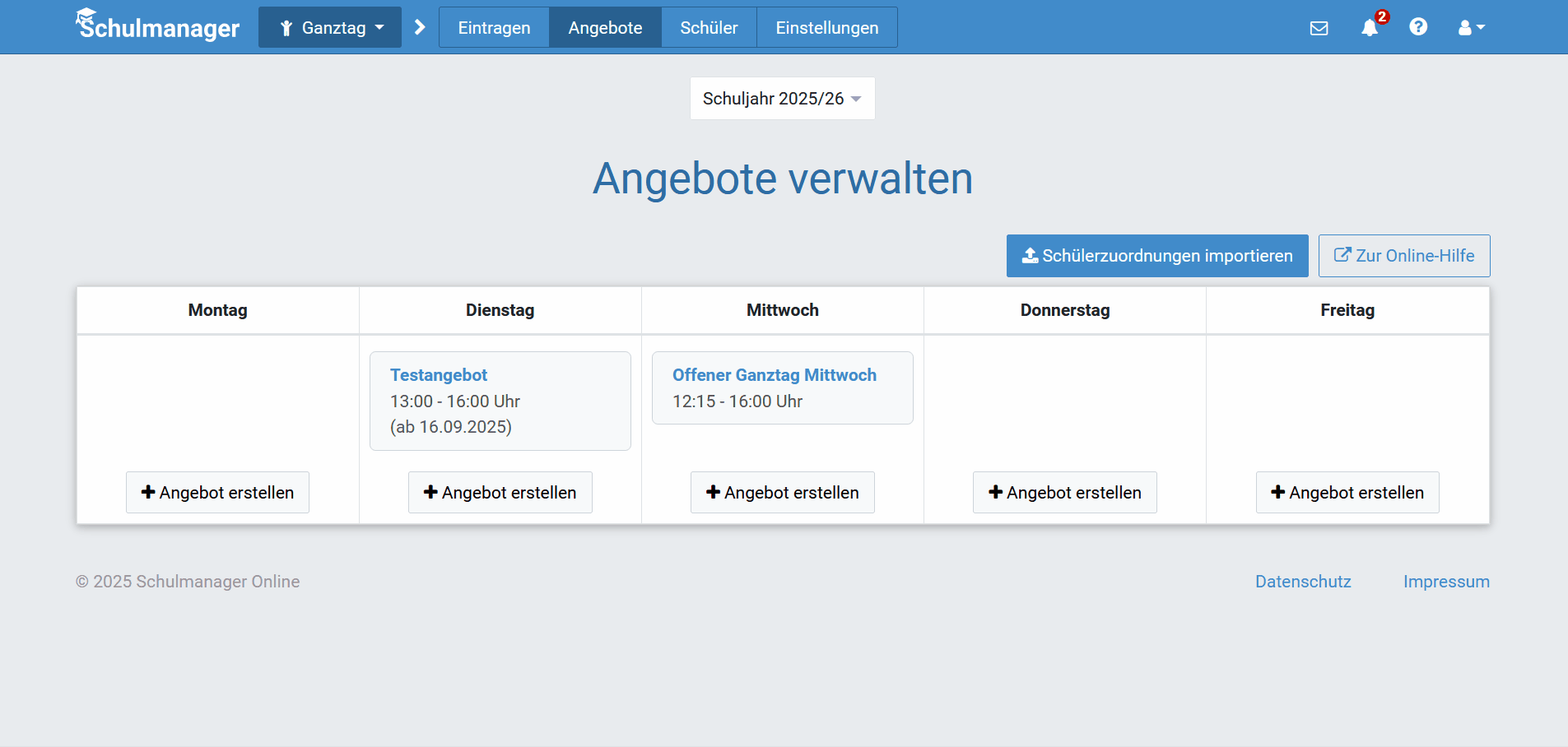
Task: Create a new offer for Montag
Action: coord(217,492)
